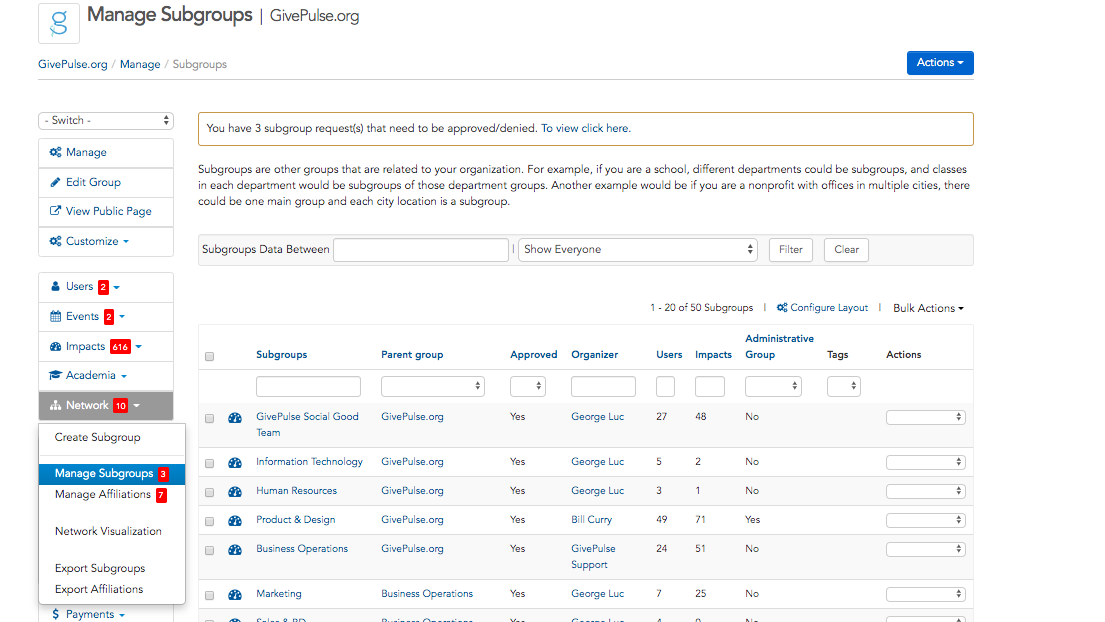1105x622 pixels.
Task: Click the Subgroups name filter field
Action: coord(308,386)
